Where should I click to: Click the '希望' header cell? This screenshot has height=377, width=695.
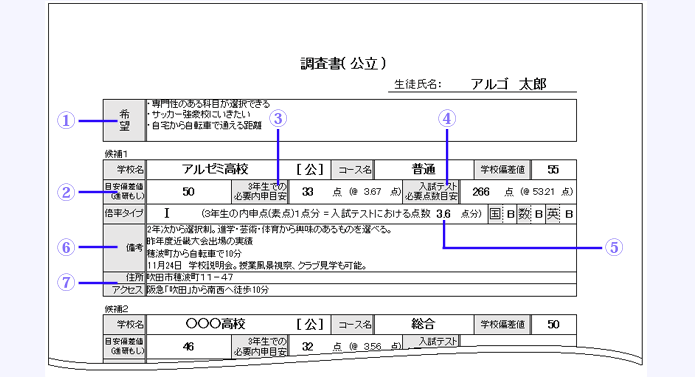pyautogui.click(x=124, y=120)
